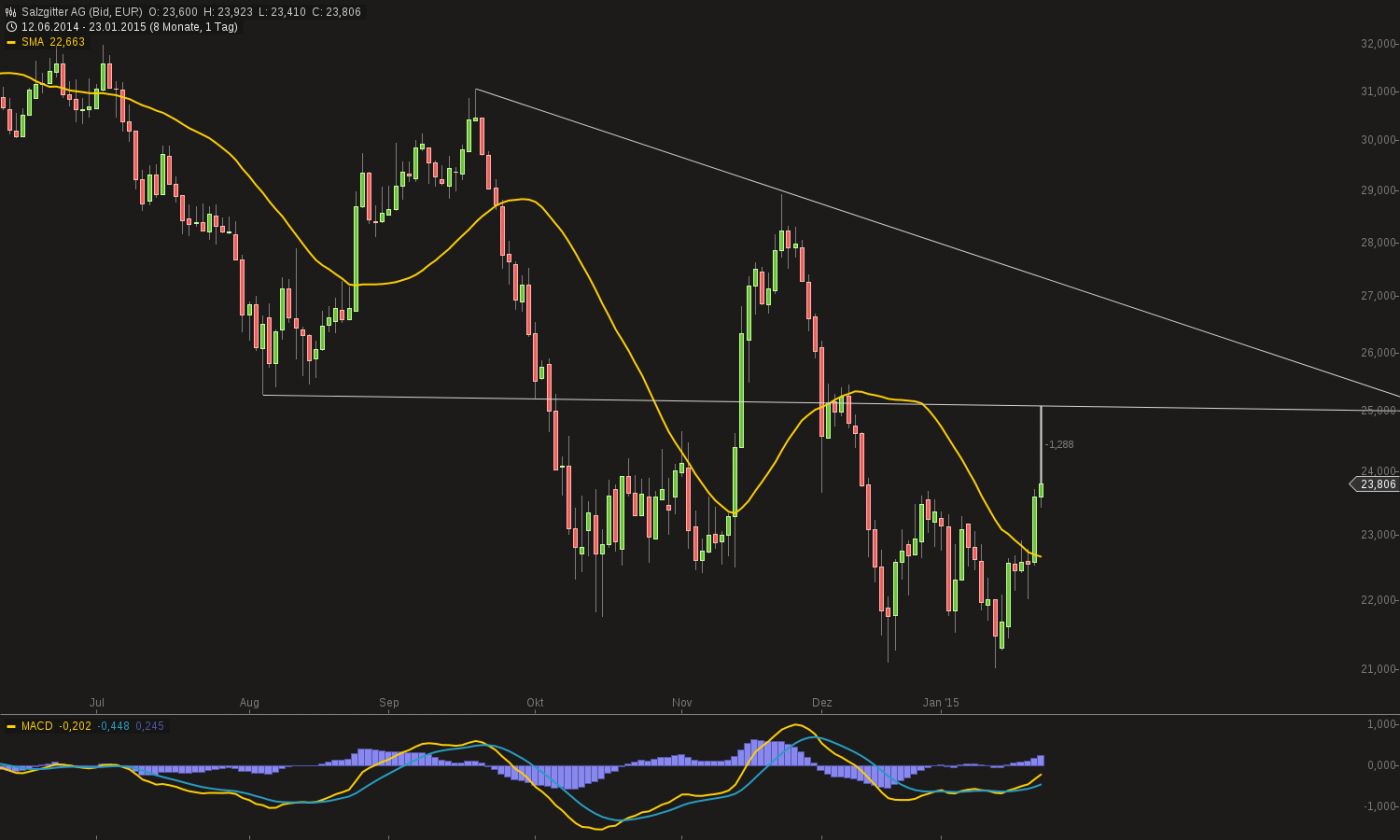Click the SMA 22,663 indicator label
This screenshot has width=1400, height=840.
[53, 42]
